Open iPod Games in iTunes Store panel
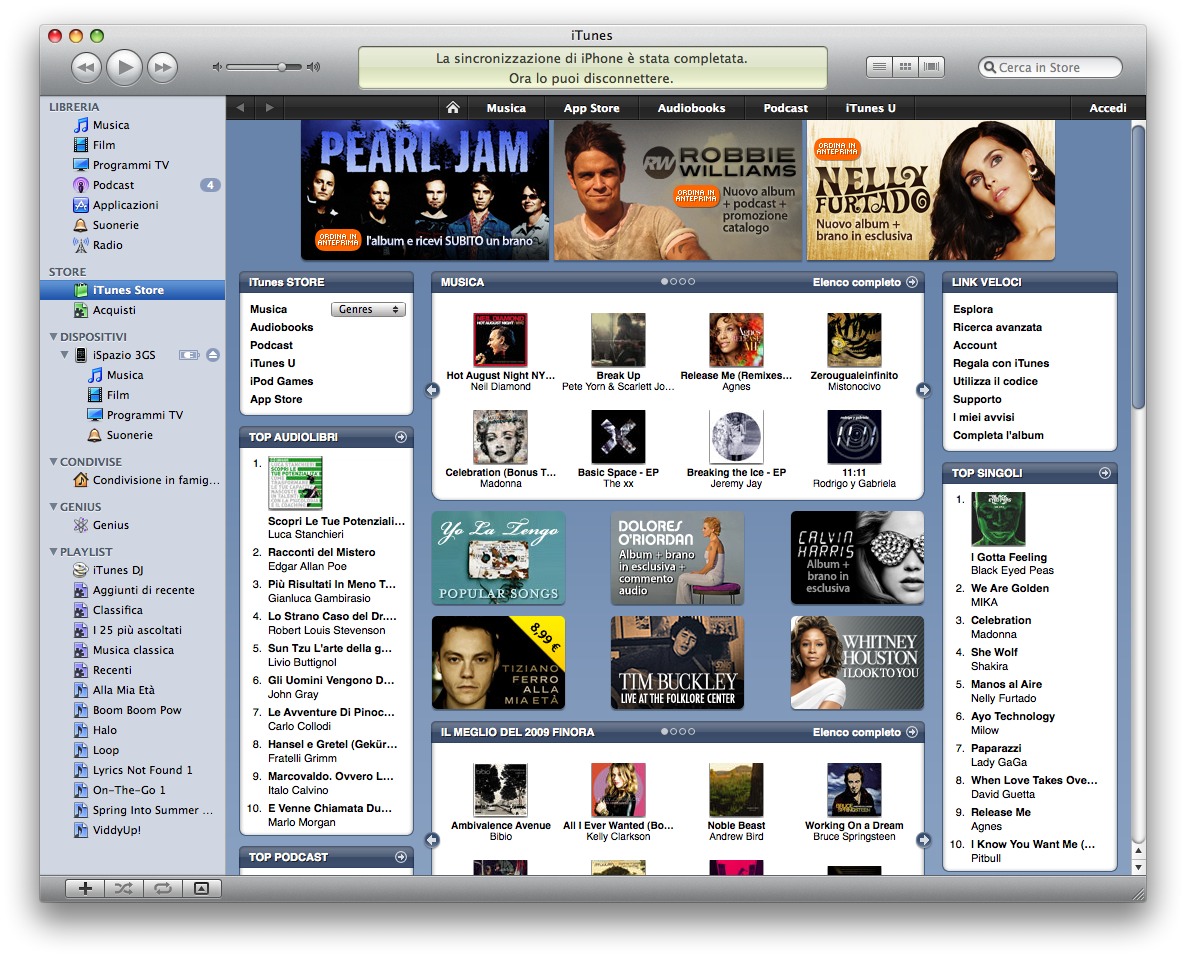The image size is (1186, 957). [x=281, y=381]
